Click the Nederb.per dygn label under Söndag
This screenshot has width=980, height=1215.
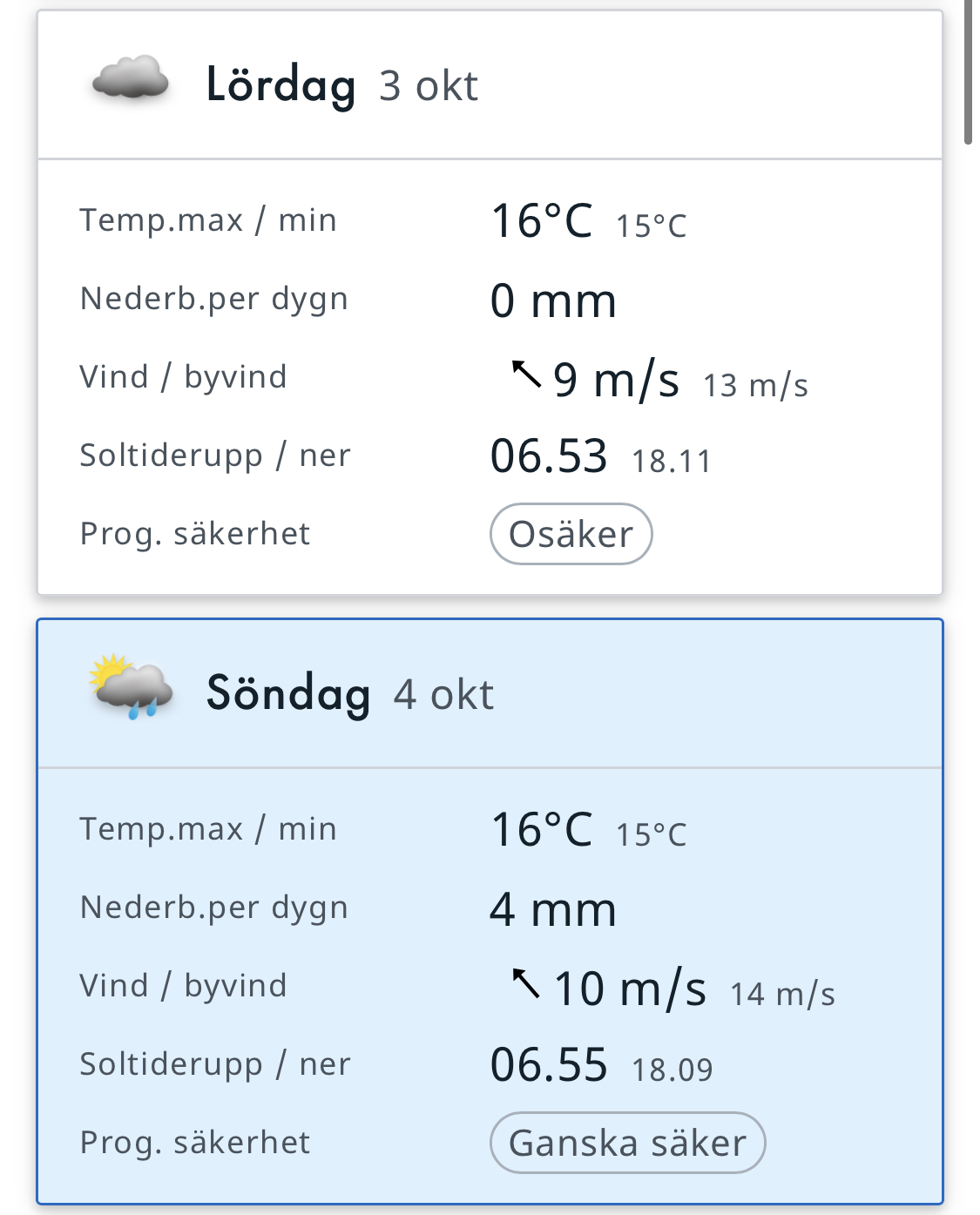[x=213, y=908]
